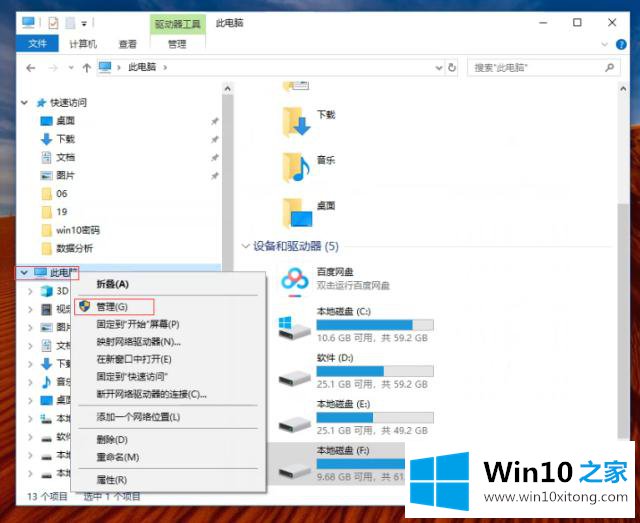Open the win10密码 folder in sidebar
Screen dimensions: 640x523
(x=78, y=230)
